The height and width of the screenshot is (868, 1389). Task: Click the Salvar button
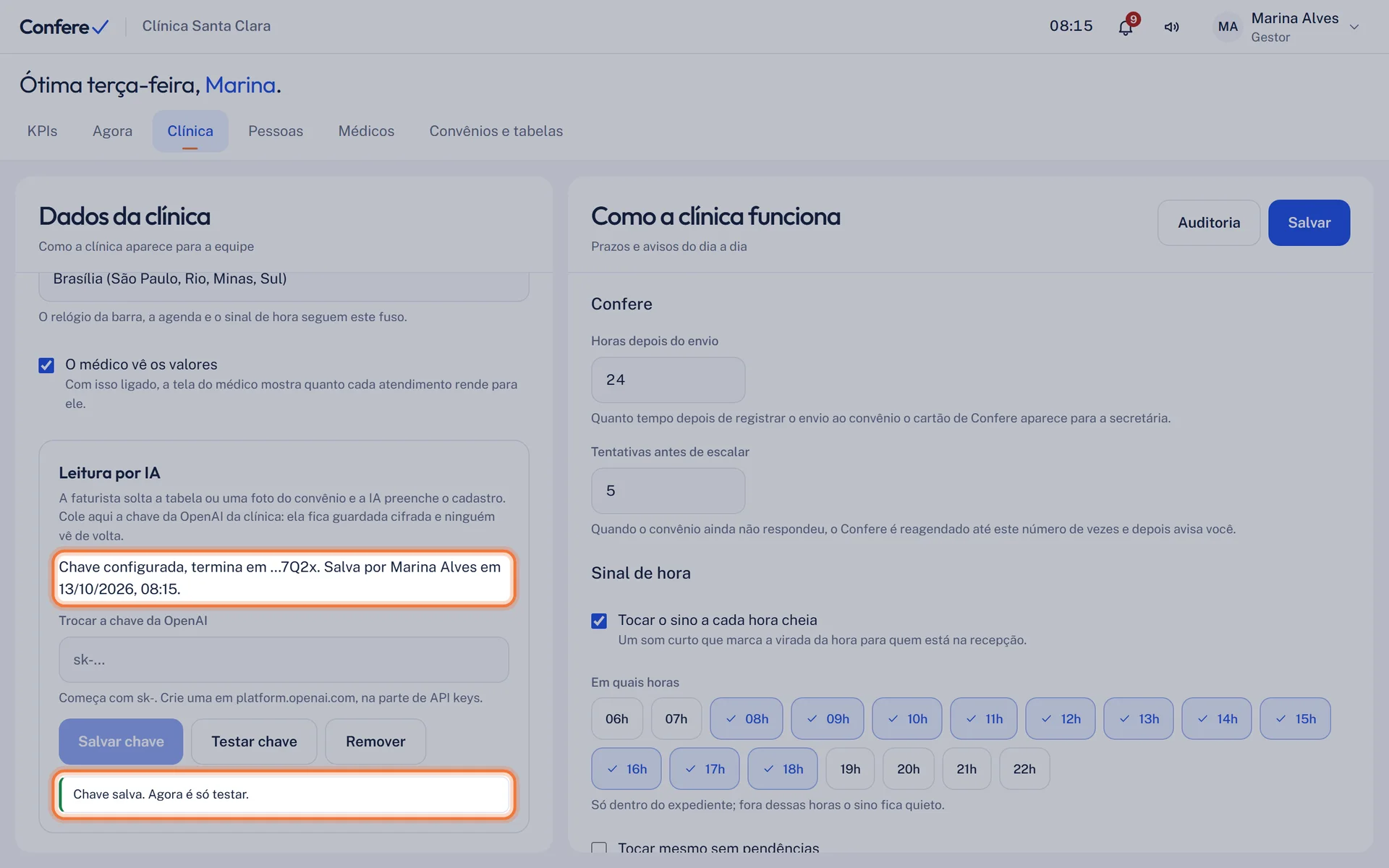pos(1309,223)
